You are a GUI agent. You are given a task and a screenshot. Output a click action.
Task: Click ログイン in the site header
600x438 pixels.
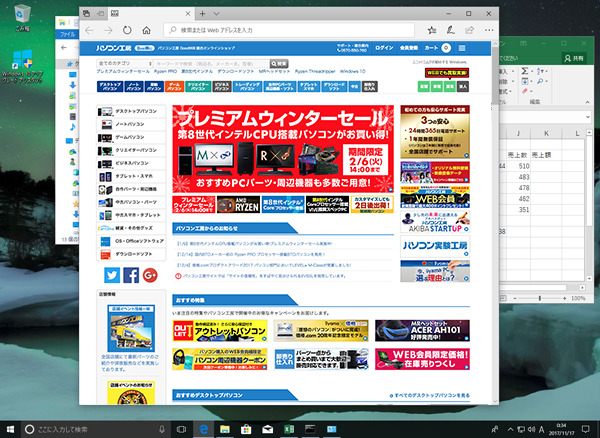(x=384, y=48)
